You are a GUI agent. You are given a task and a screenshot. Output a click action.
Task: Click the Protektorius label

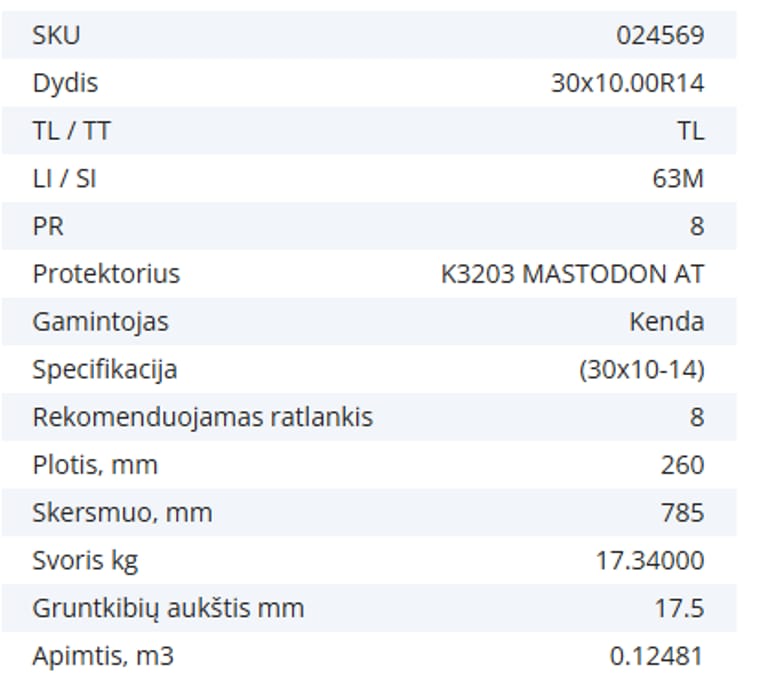coord(106,274)
